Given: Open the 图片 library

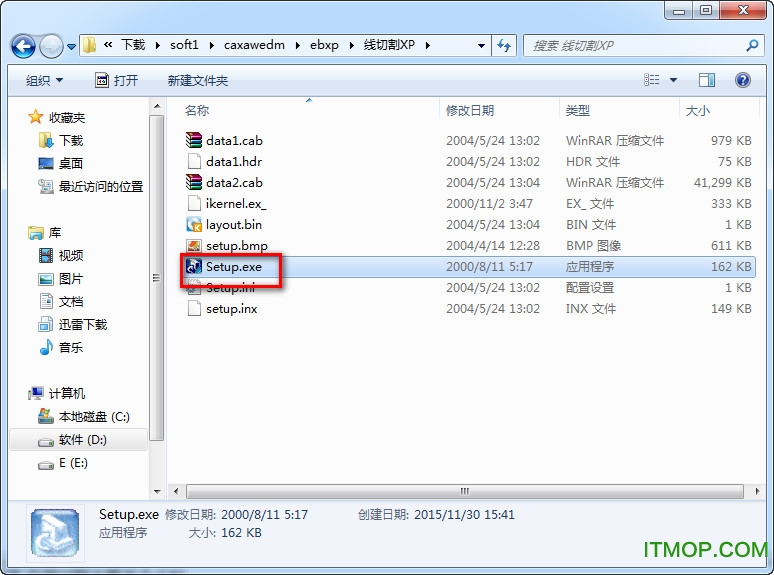Looking at the screenshot, I should point(61,278).
